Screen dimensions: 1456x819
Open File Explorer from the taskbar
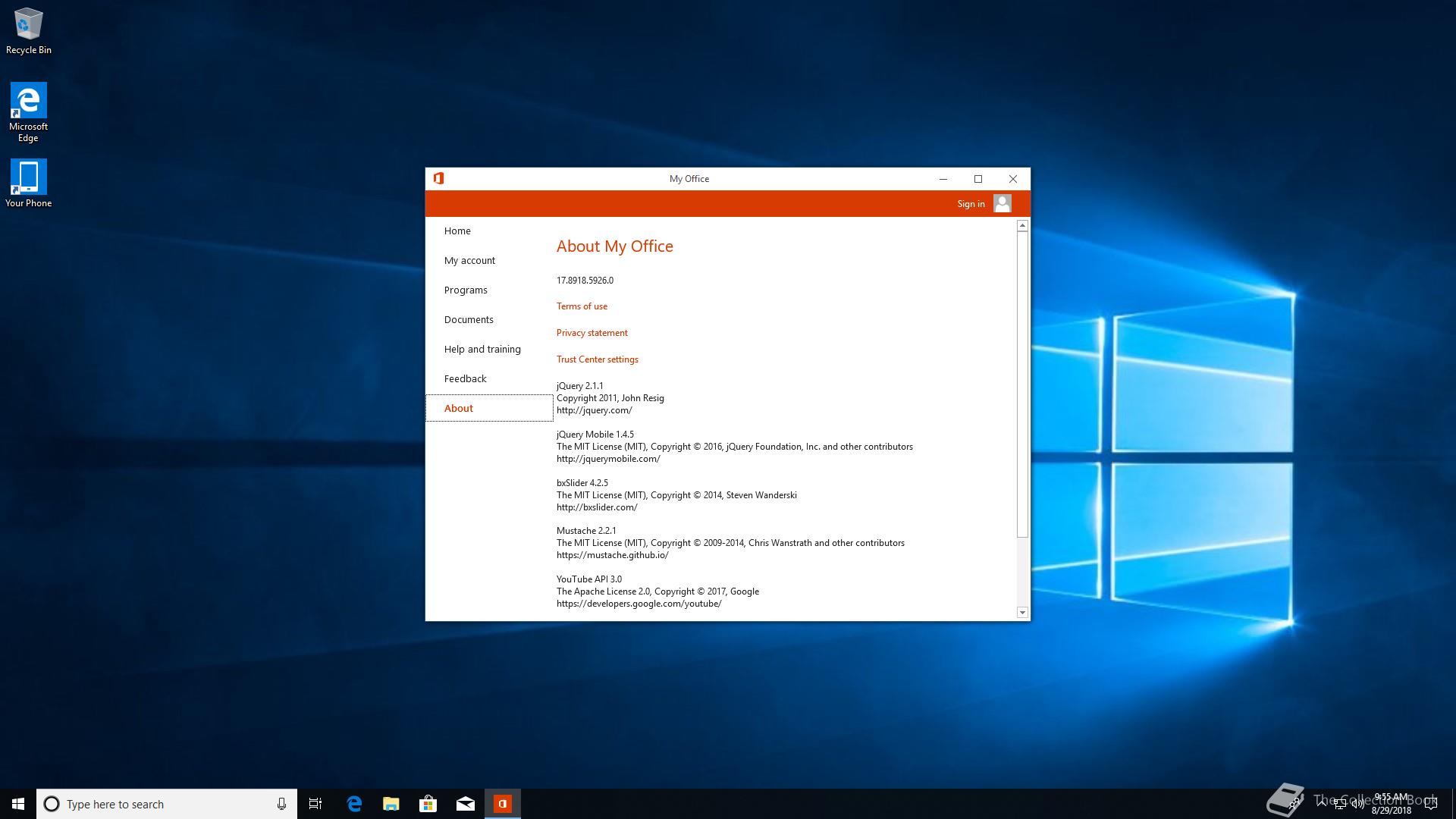coord(391,804)
